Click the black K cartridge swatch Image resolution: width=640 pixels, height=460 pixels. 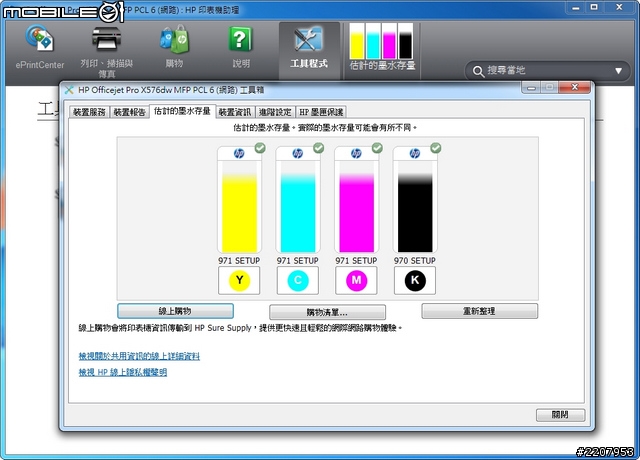pyautogui.click(x=415, y=280)
